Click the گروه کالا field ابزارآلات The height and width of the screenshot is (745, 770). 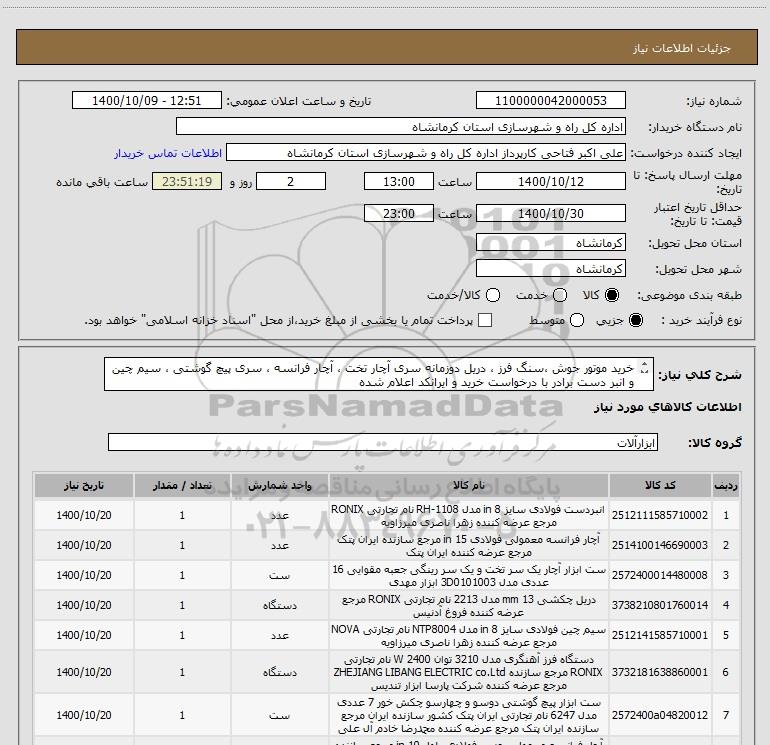tap(383, 442)
